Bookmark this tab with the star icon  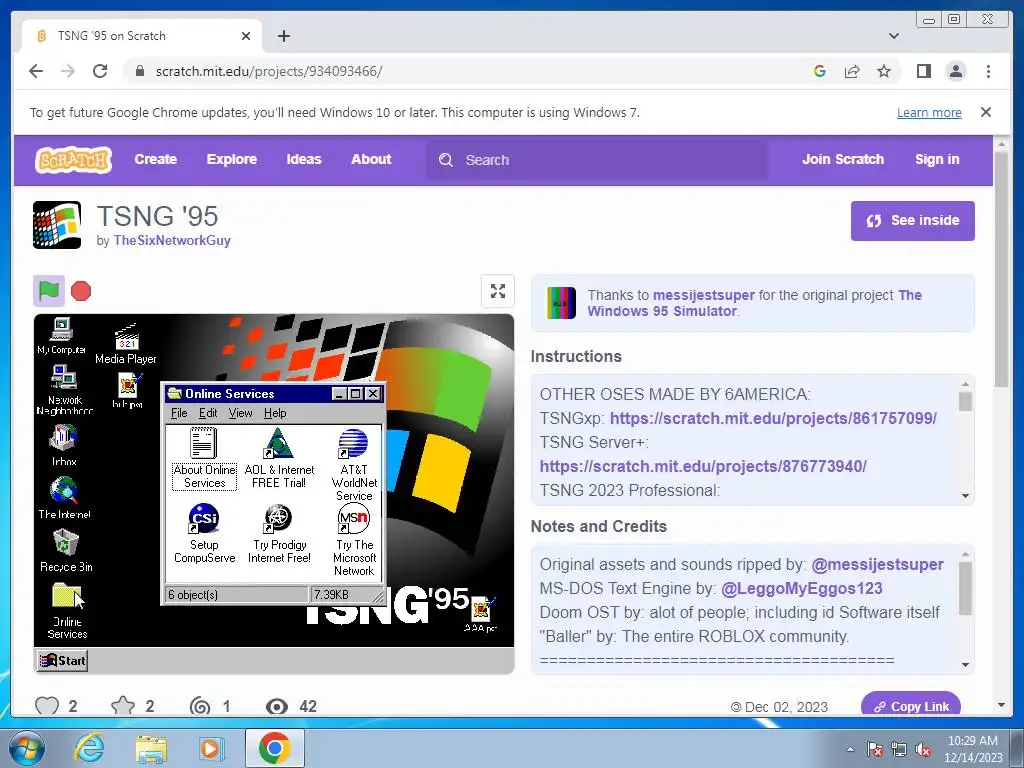(x=884, y=71)
